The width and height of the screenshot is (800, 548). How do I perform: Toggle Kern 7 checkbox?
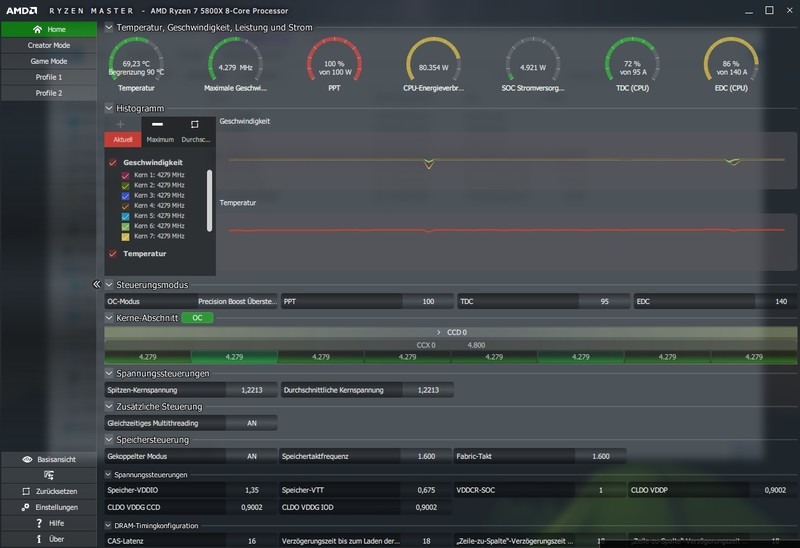(x=126, y=237)
